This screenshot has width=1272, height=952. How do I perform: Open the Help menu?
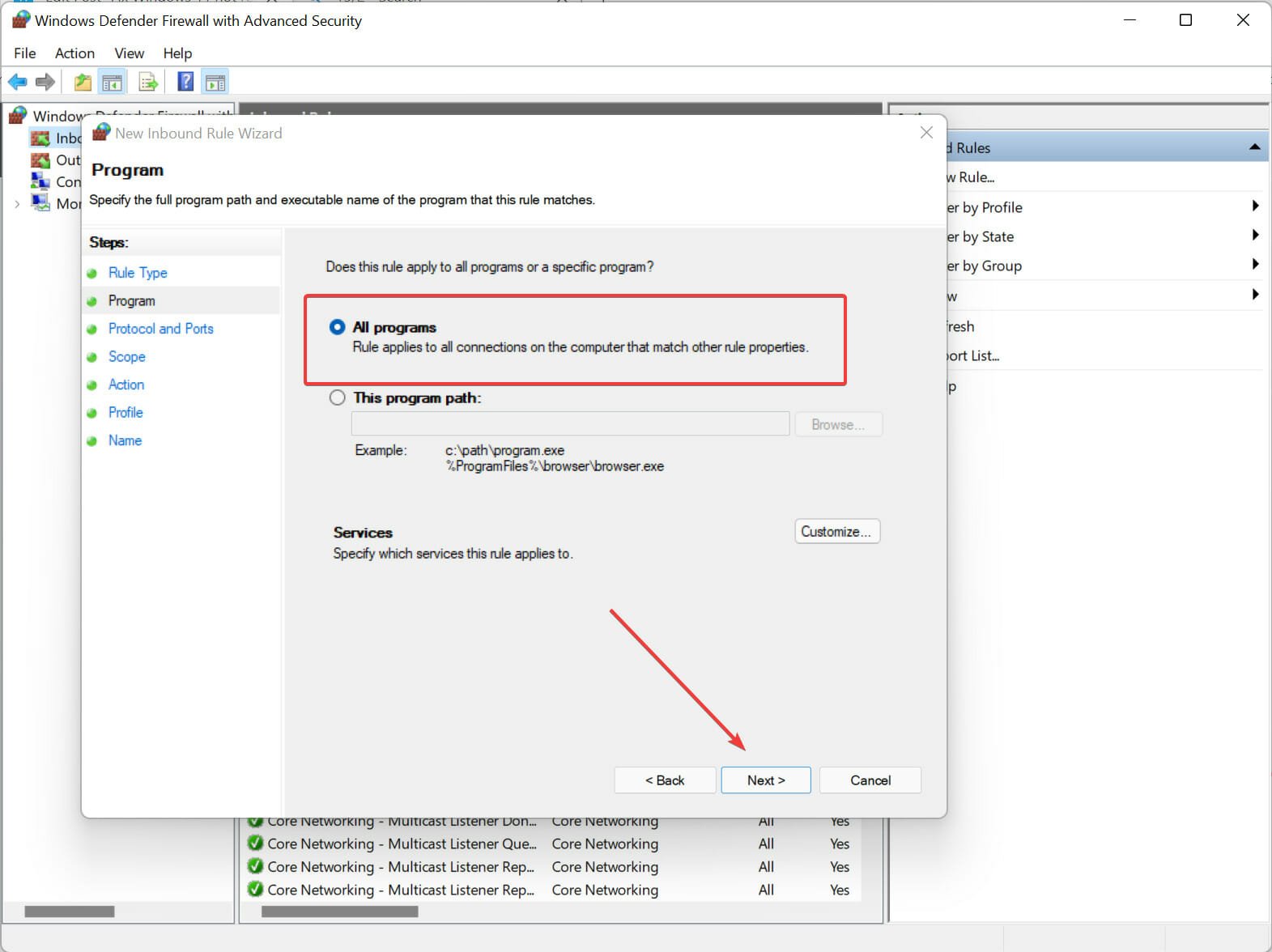(177, 53)
